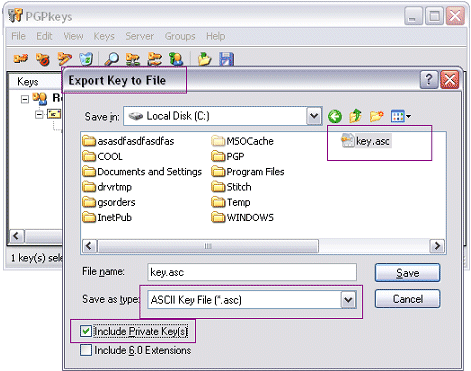This screenshot has height=371, width=471.
Task: Click the green go back icon
Action: click(335, 116)
